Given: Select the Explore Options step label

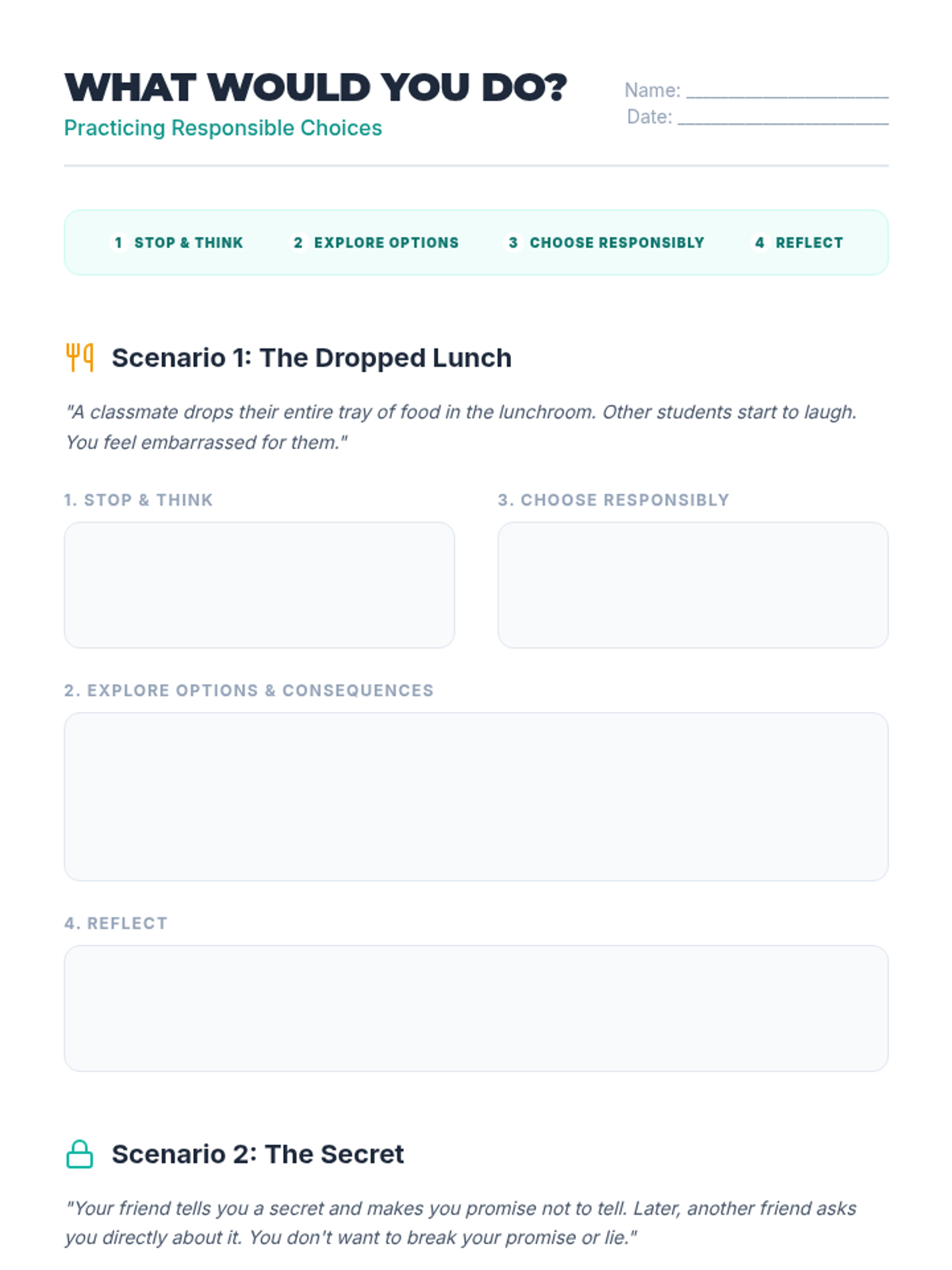Looking at the screenshot, I should [386, 243].
